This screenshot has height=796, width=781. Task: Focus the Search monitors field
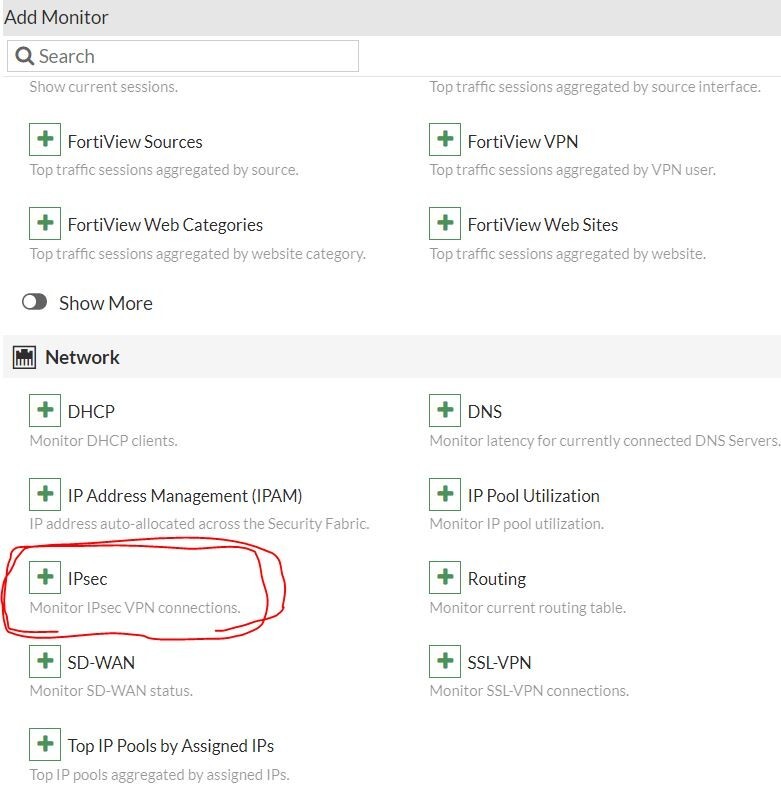[183, 56]
